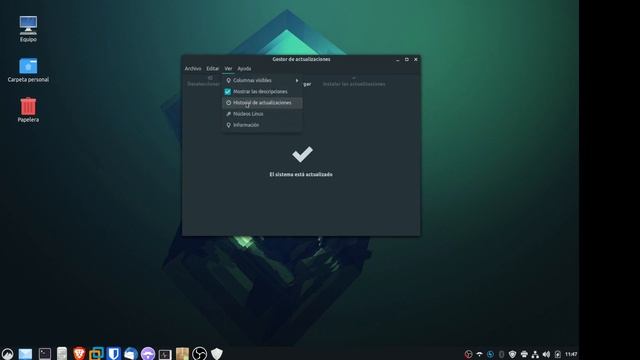Open Bitwarden from the panel
640x360 pixels.
[113, 353]
